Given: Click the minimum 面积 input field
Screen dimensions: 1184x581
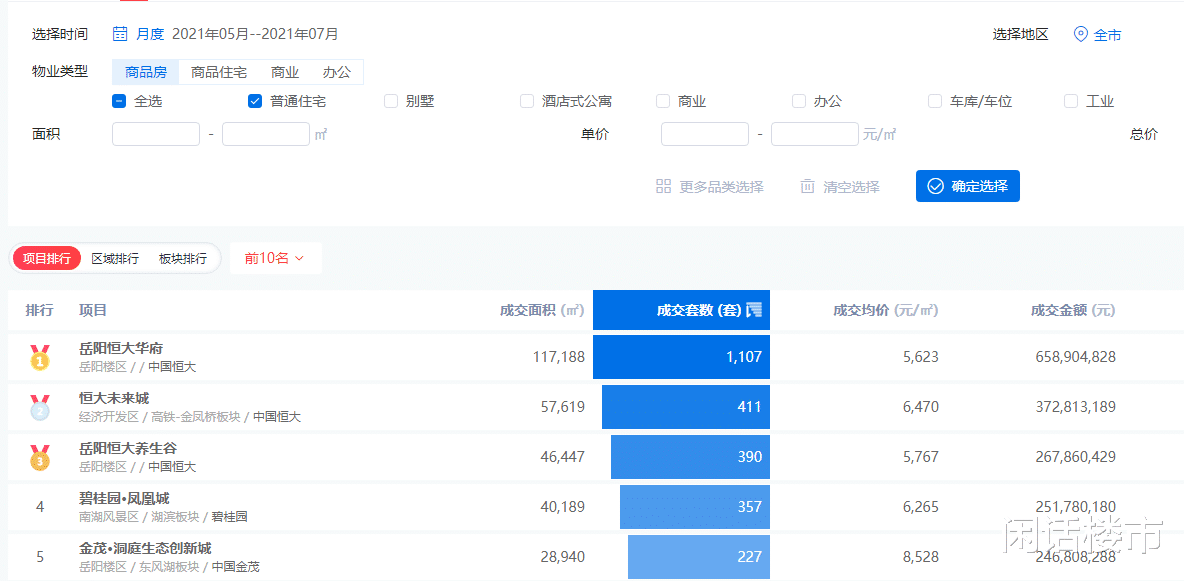Looking at the screenshot, I should point(156,134).
